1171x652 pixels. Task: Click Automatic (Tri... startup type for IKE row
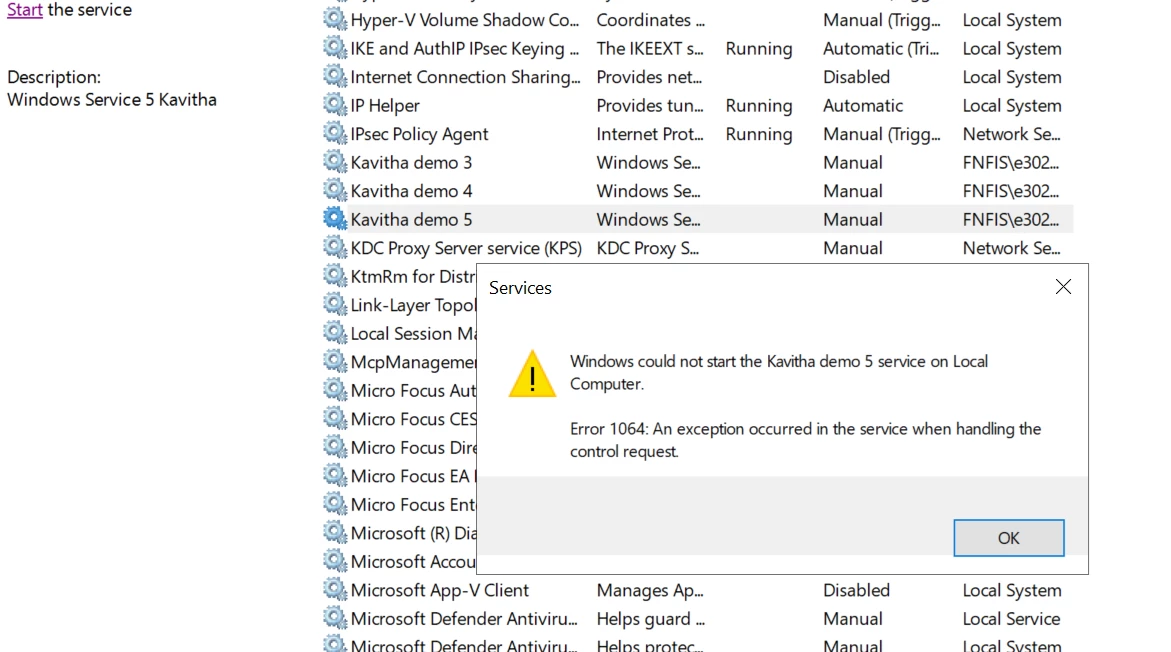880,49
